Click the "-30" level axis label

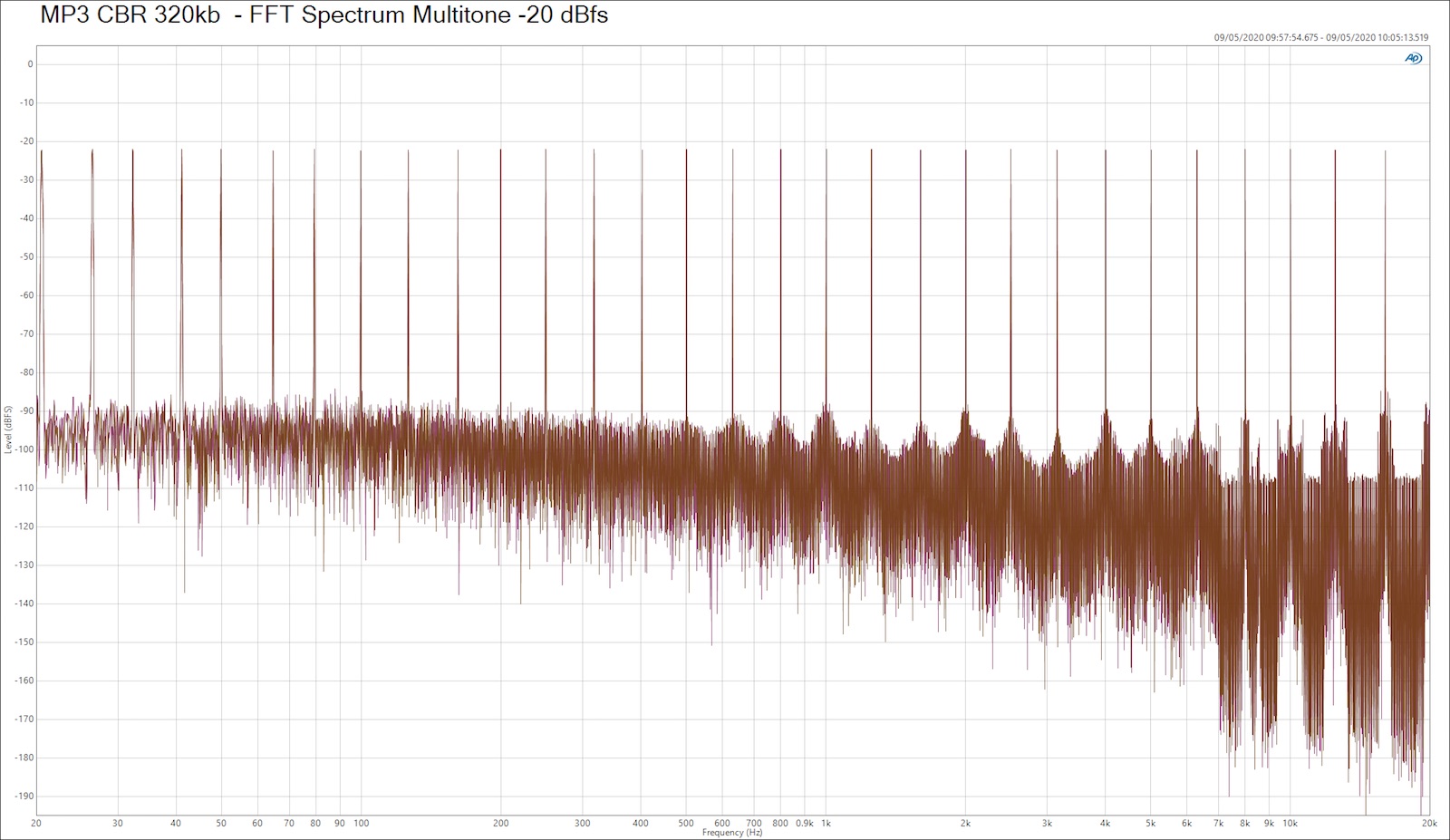pyautogui.click(x=26, y=179)
